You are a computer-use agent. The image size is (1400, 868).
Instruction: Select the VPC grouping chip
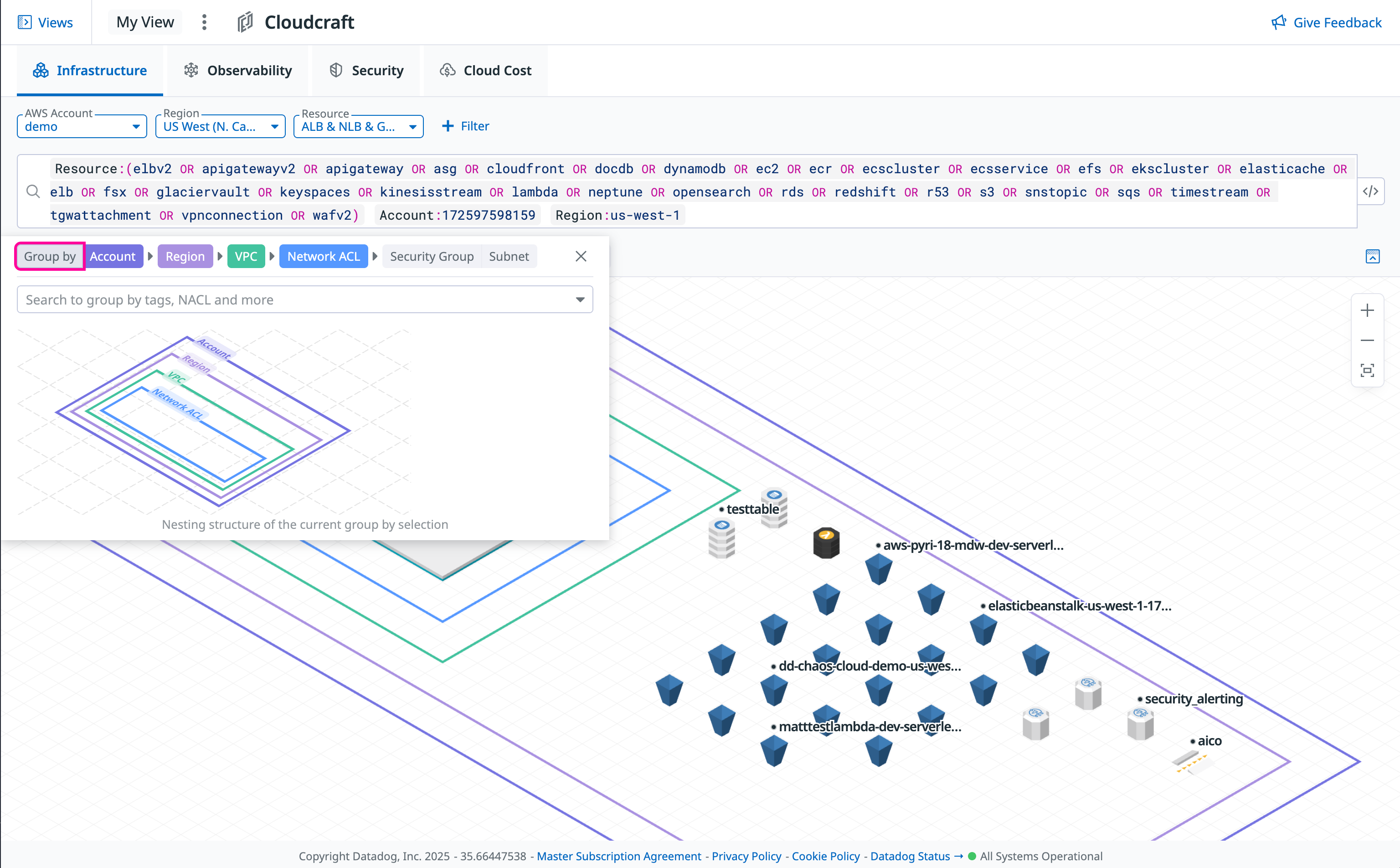pos(246,256)
